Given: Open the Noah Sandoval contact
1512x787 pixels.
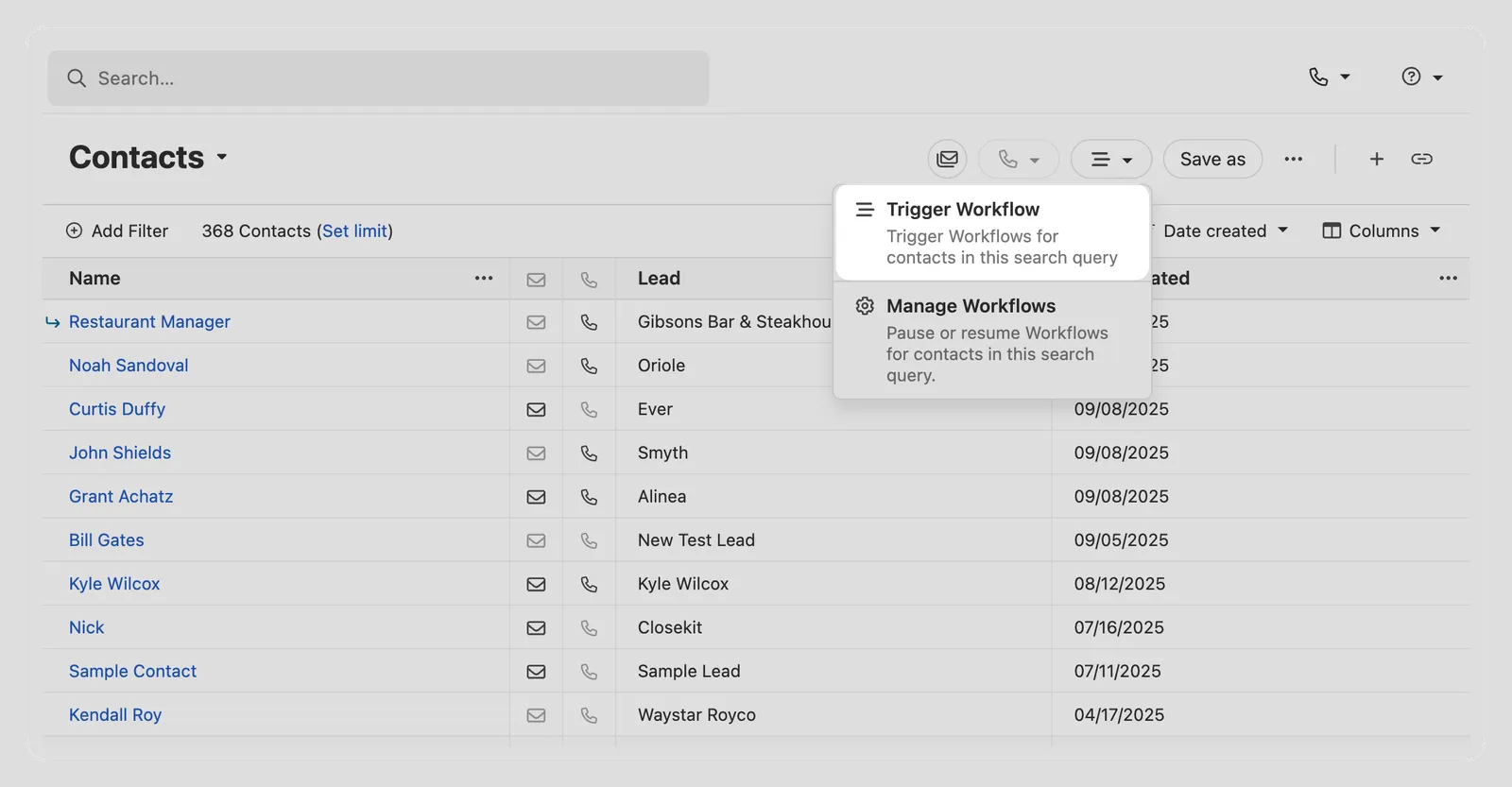Looking at the screenshot, I should (129, 365).
